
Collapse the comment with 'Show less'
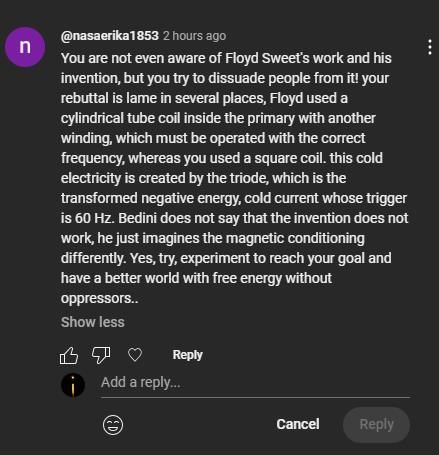pos(93,322)
